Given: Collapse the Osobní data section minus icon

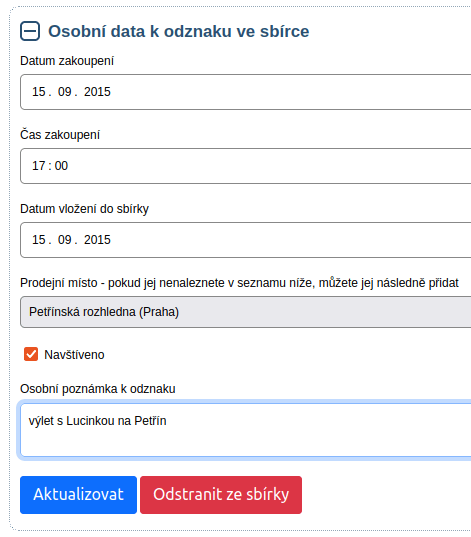Looking at the screenshot, I should click(30, 31).
